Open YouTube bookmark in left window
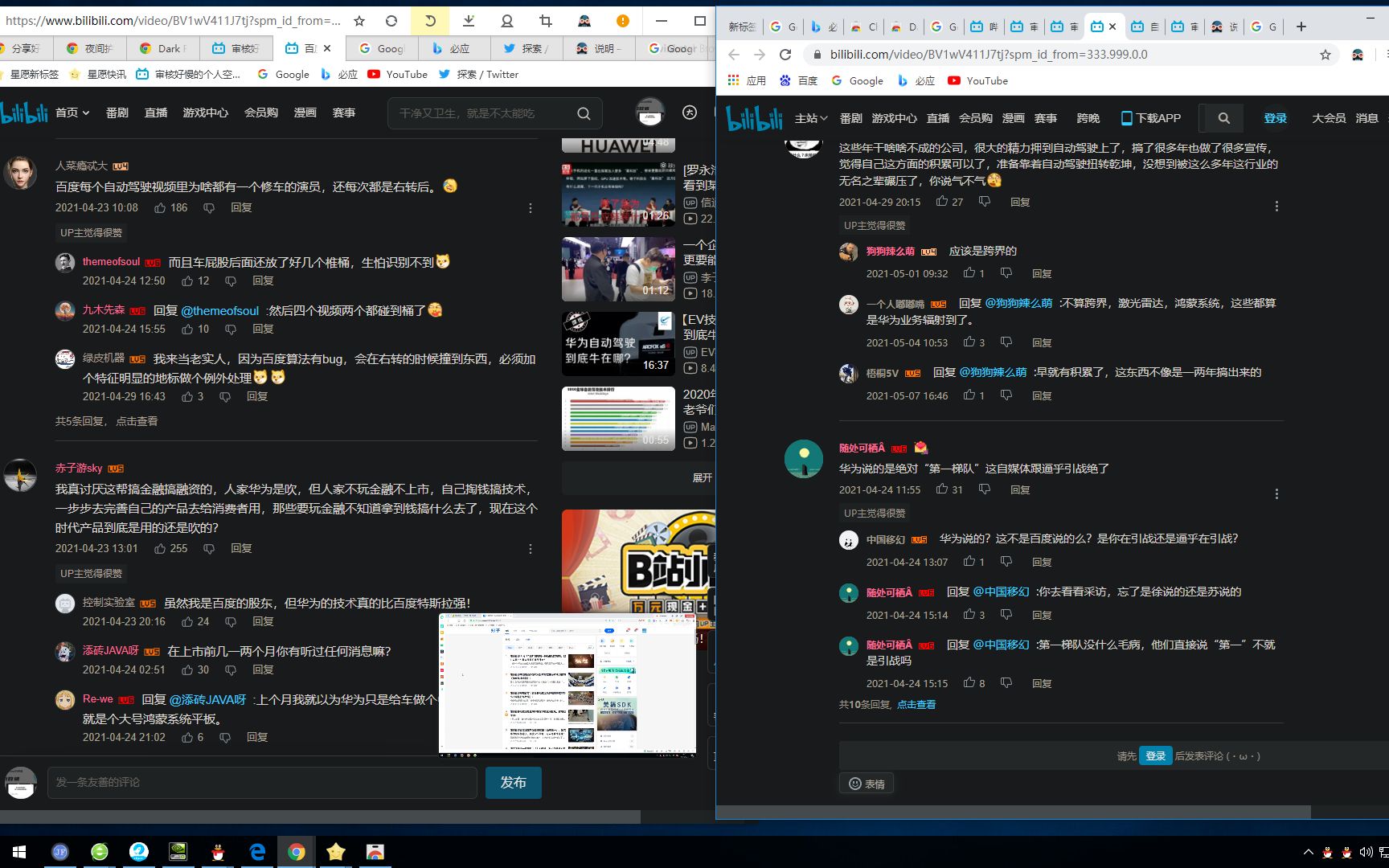The height and width of the screenshot is (868, 1389). 397,74
